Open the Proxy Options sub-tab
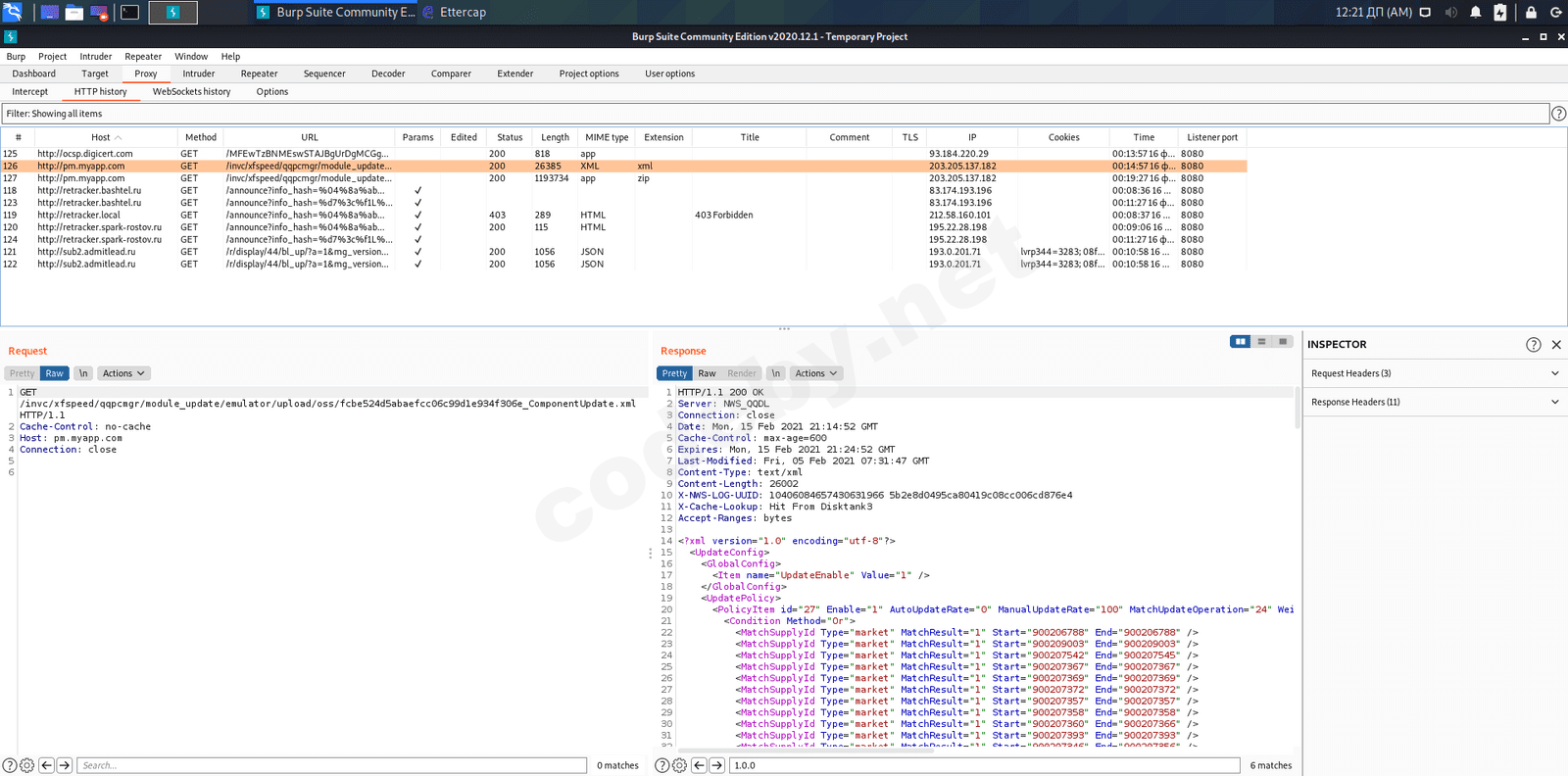This screenshot has width=1568, height=776. point(272,91)
